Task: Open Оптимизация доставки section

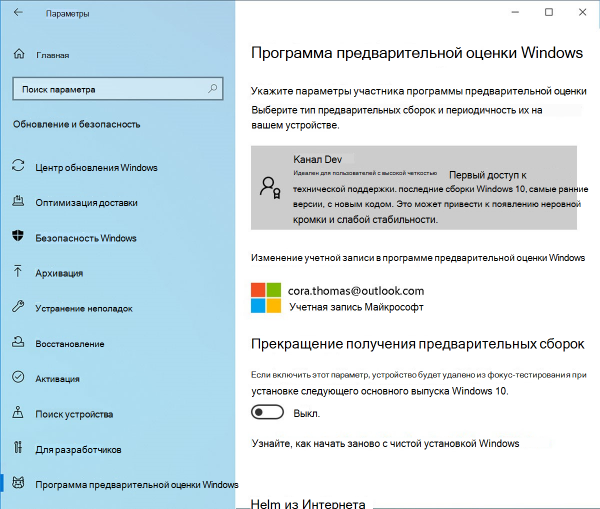Action: click(86, 203)
